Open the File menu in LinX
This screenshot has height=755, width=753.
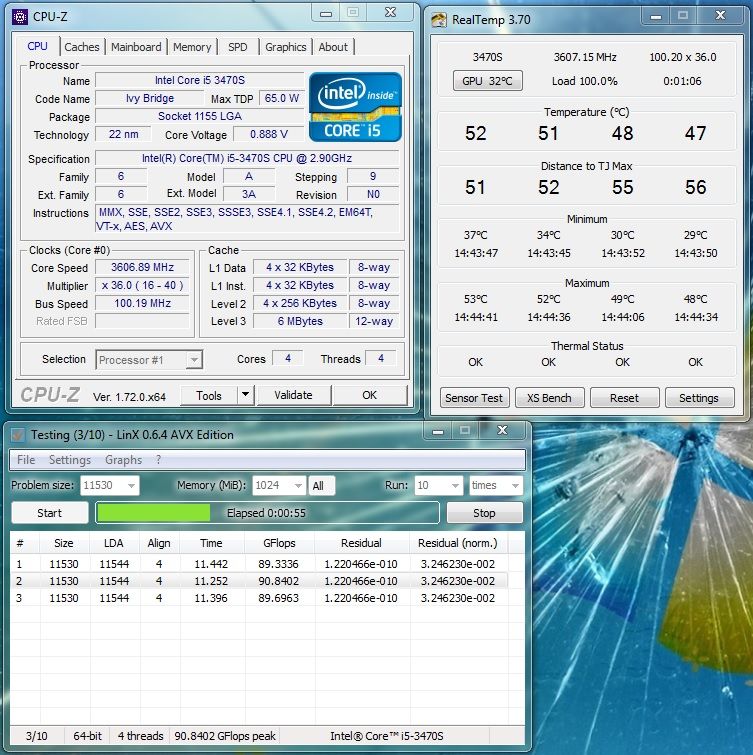pos(26,460)
